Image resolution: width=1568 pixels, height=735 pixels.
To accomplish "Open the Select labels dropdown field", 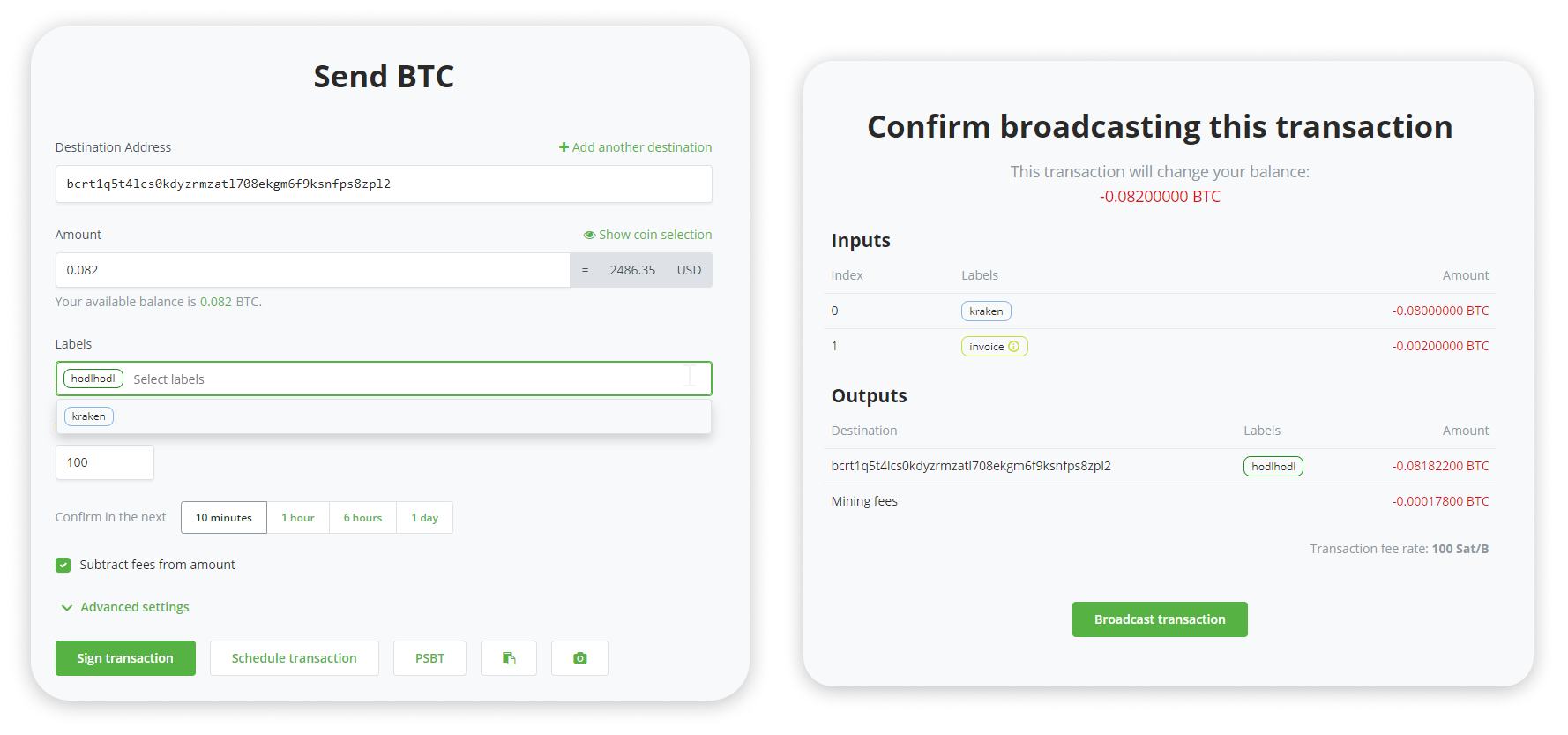I will pyautogui.click(x=384, y=379).
